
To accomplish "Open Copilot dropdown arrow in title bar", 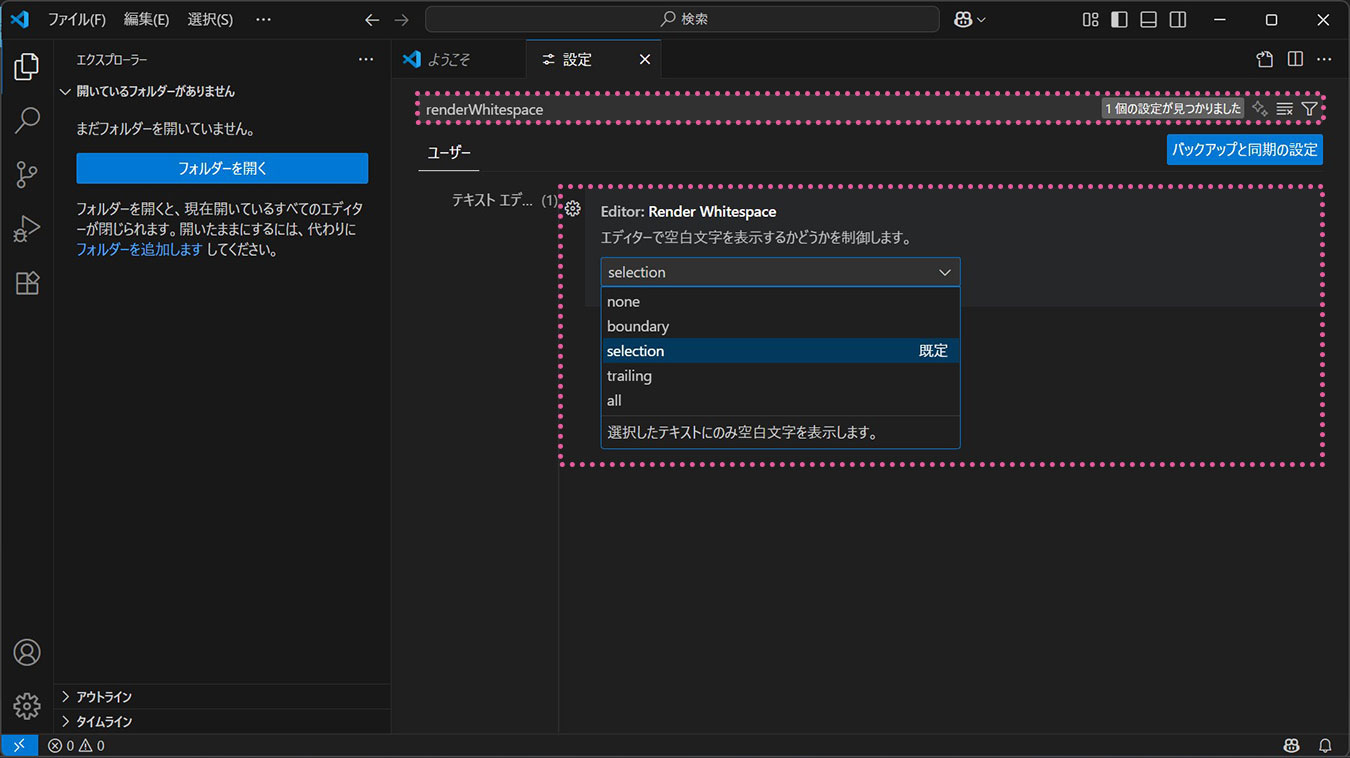I will point(981,19).
